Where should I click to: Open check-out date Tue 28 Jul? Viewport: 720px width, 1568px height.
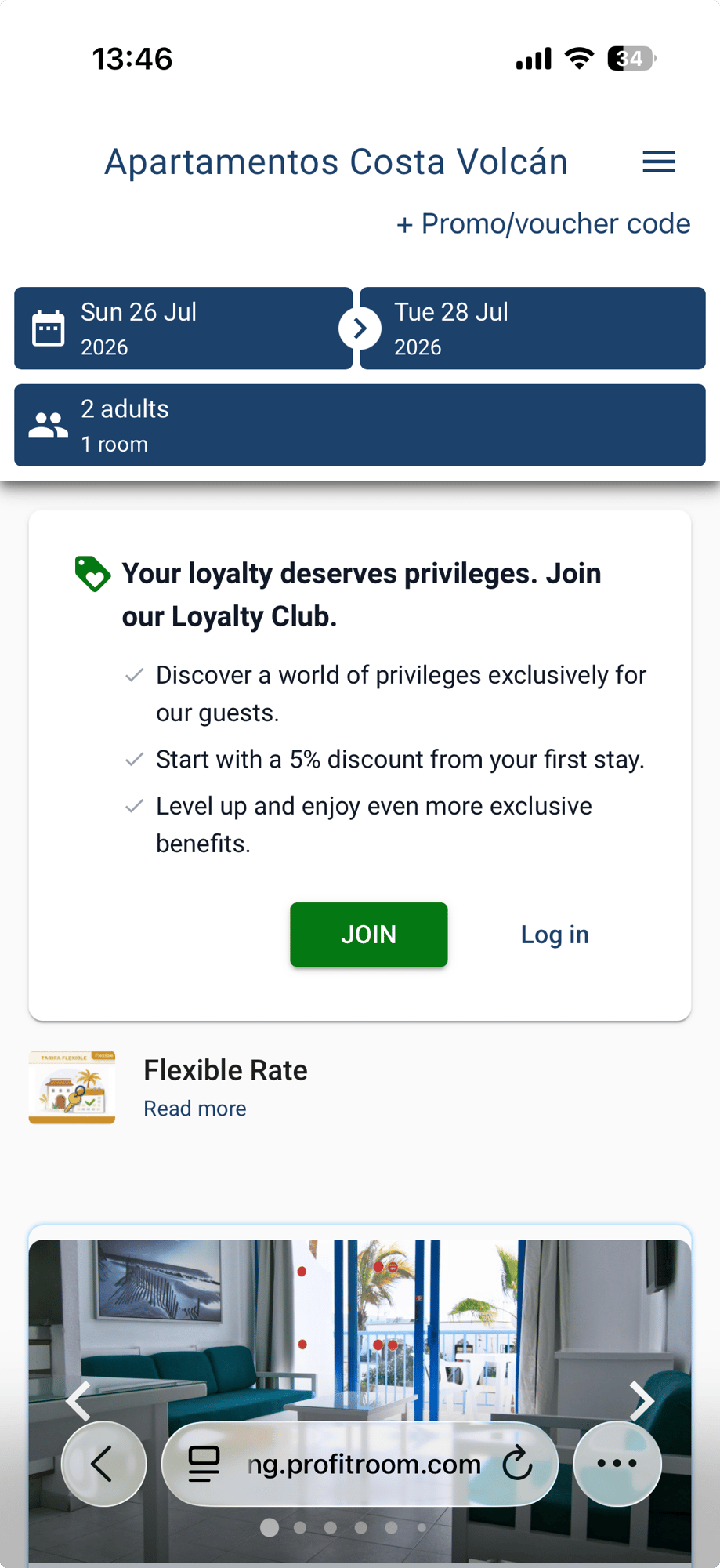533,328
